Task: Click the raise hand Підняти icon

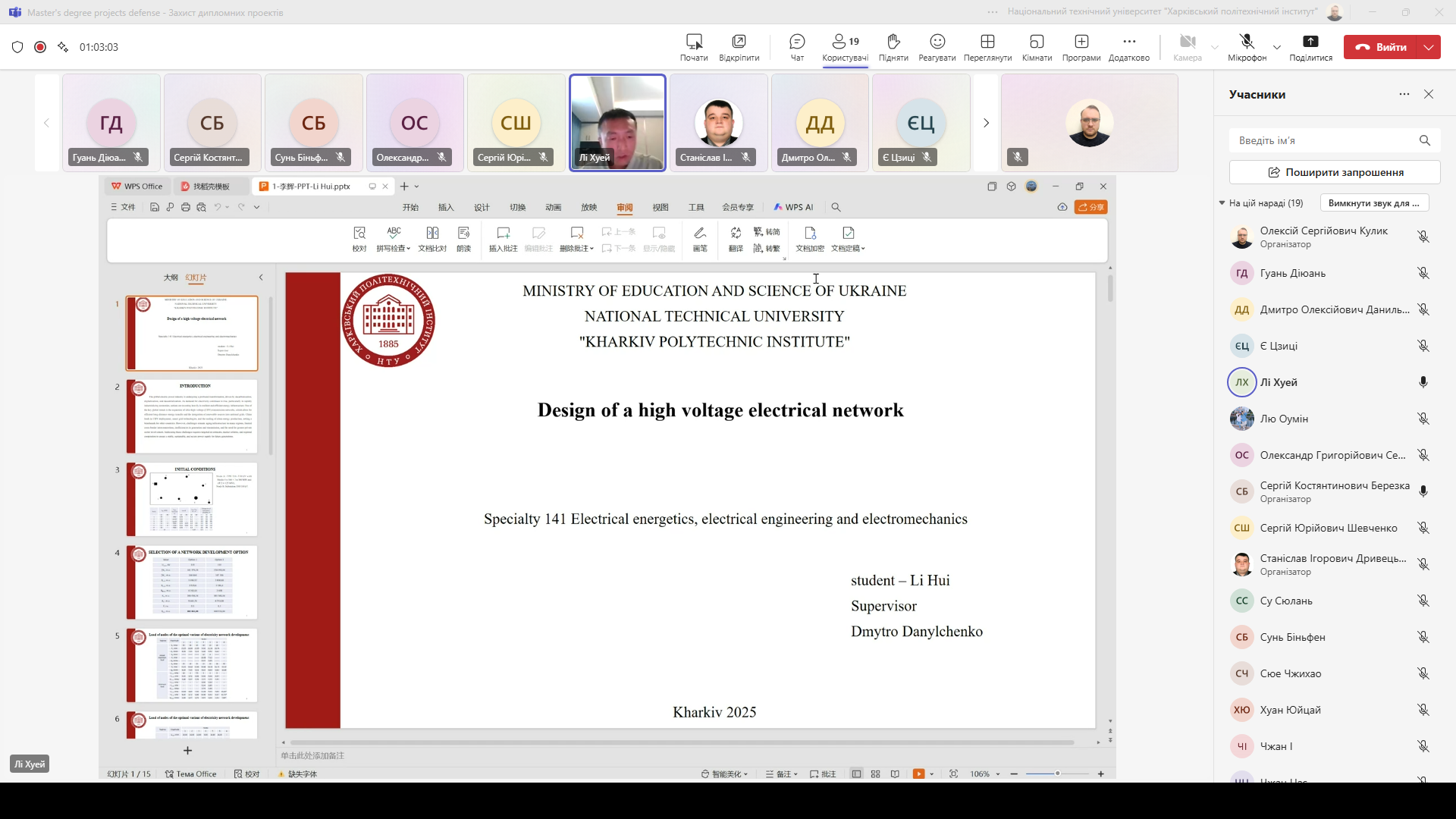Action: 893,42
